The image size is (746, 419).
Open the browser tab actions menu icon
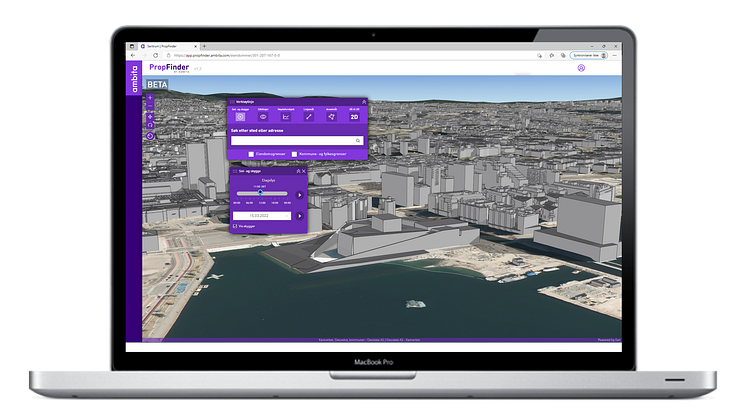tap(132, 46)
